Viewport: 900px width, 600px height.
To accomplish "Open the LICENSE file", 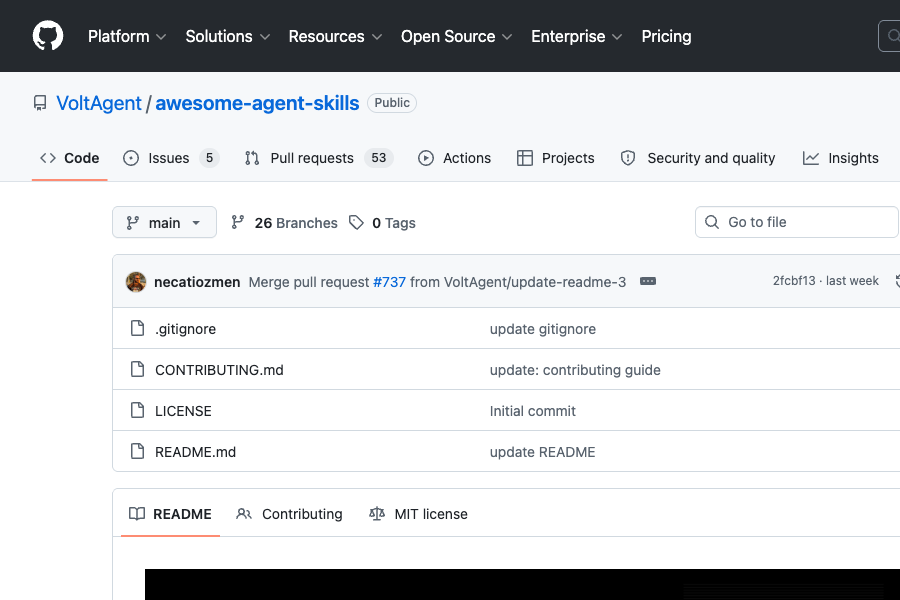I will pos(183,411).
